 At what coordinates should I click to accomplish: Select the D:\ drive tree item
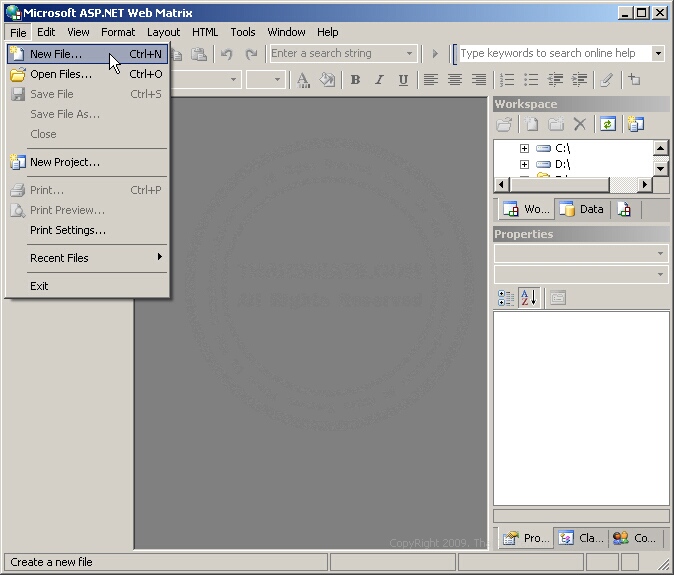coord(563,165)
